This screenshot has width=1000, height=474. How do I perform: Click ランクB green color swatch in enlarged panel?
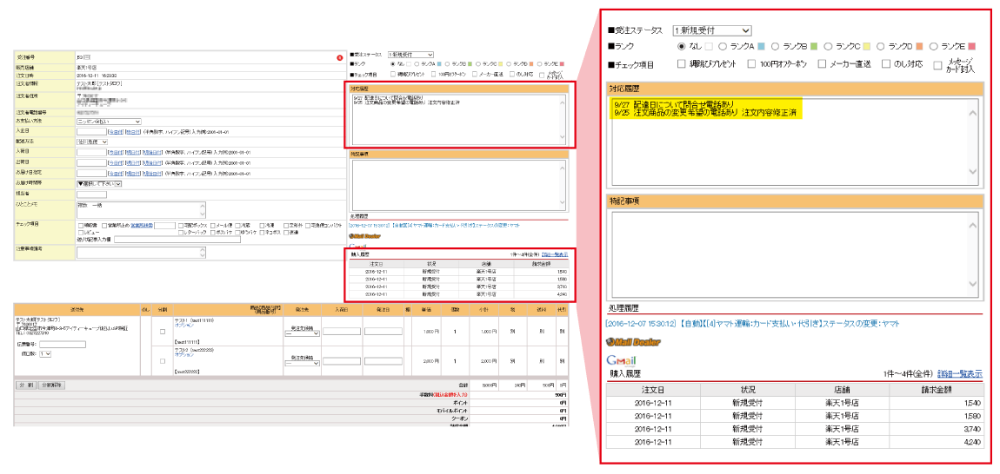point(813,47)
